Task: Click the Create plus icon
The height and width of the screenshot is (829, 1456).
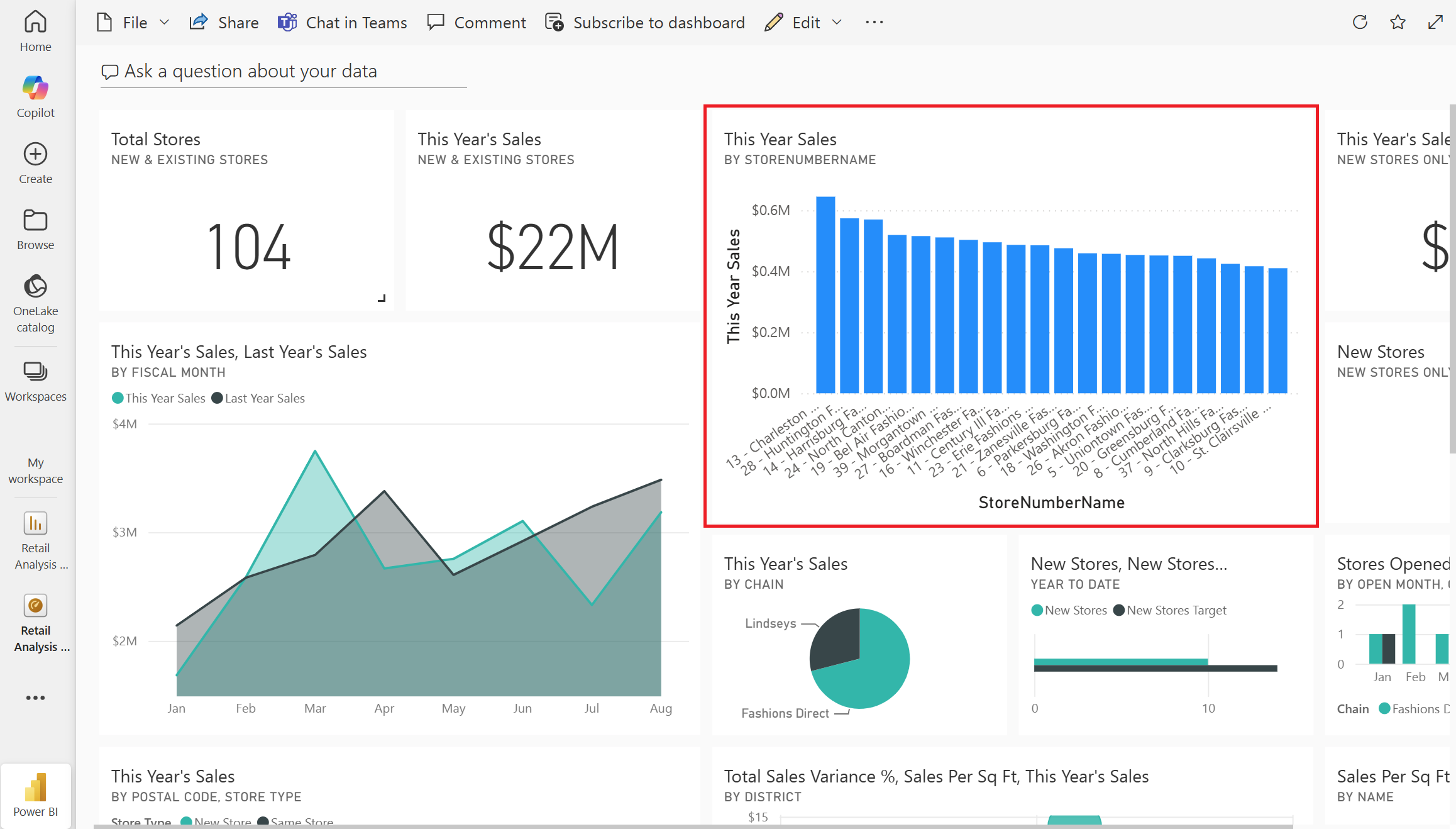Action: 35,154
